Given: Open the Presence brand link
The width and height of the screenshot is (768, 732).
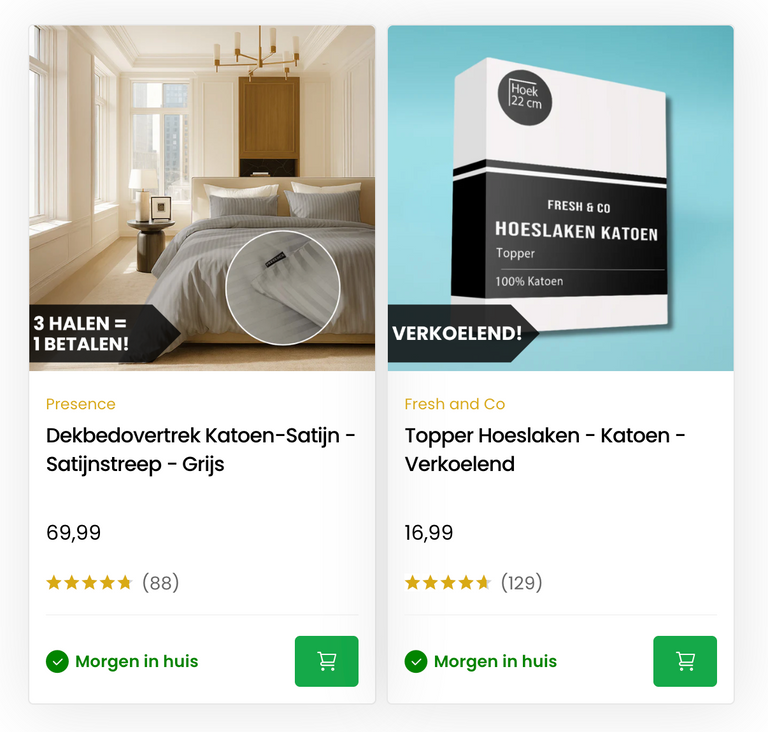Looking at the screenshot, I should click(81, 404).
